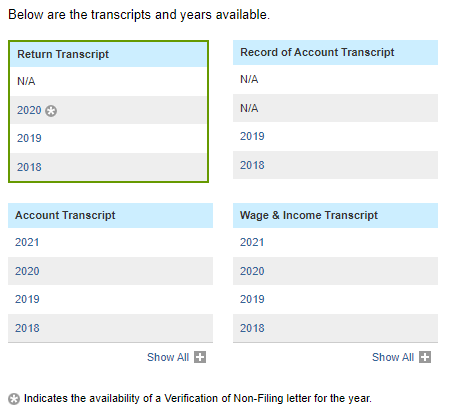The image size is (451, 419).
Task: Open the 2018 Return Transcript
Action: (29, 167)
